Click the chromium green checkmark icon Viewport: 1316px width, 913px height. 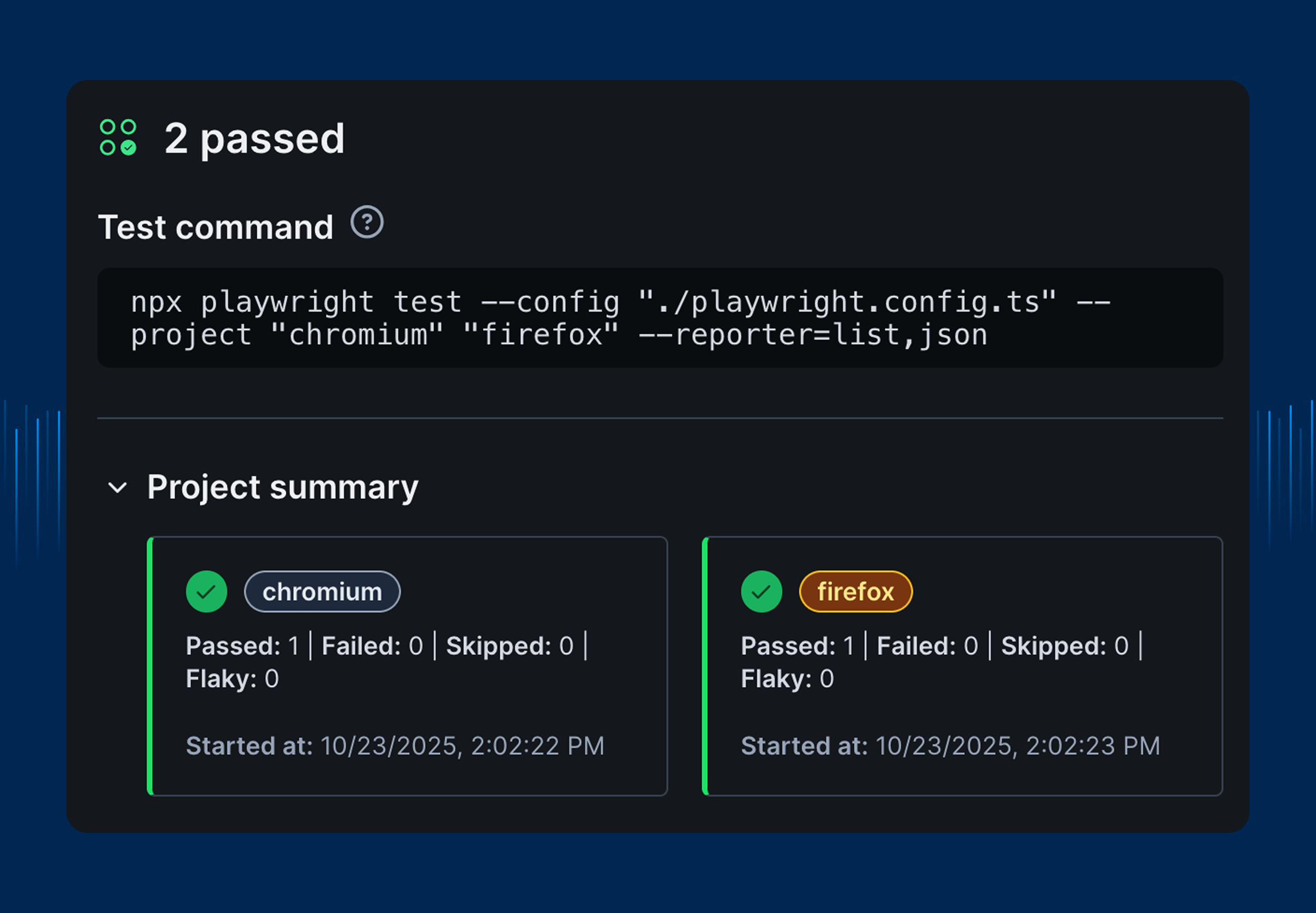pos(207,591)
